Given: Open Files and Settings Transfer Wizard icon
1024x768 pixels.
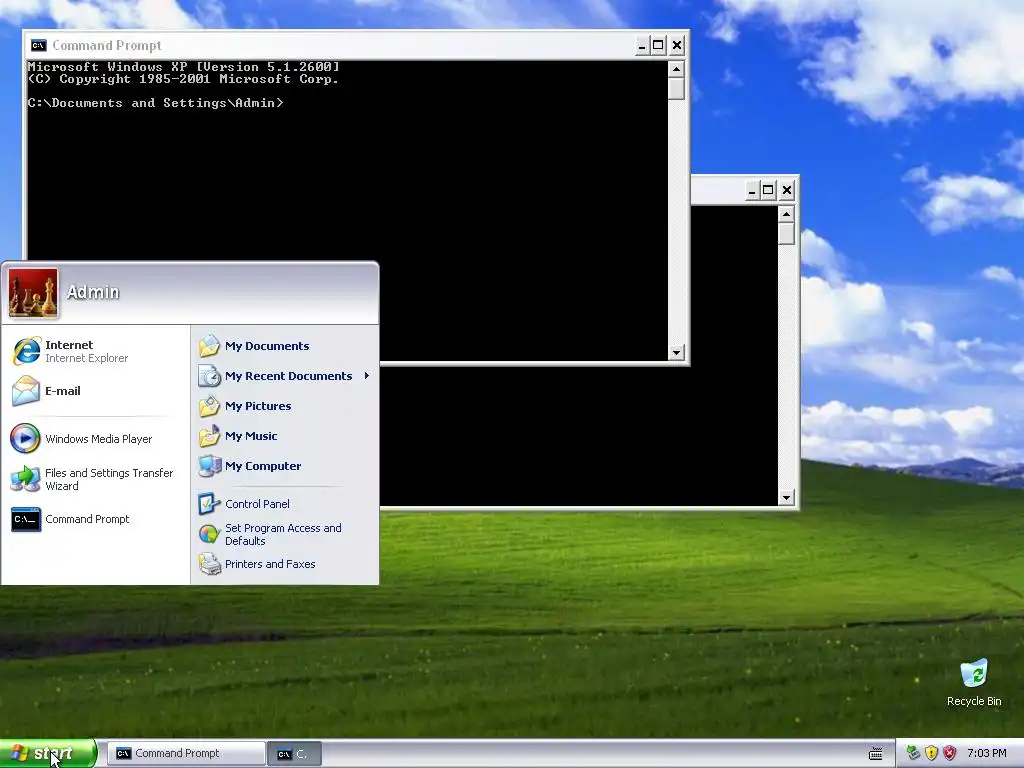Looking at the screenshot, I should click(x=25, y=479).
